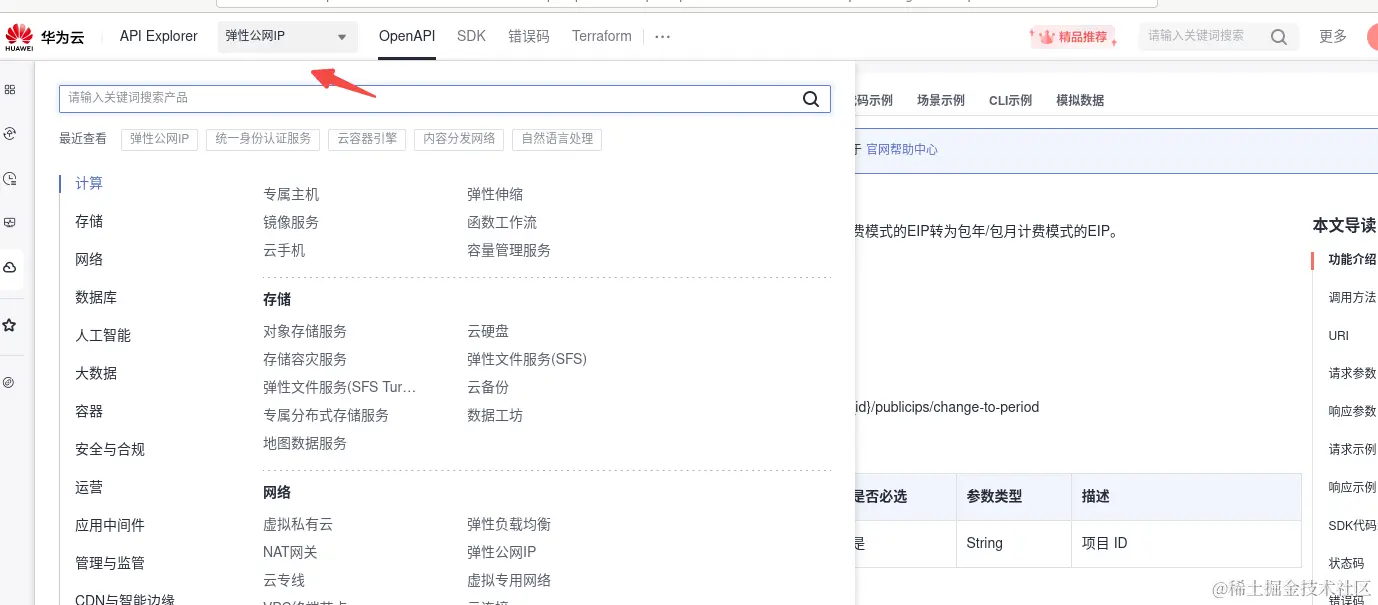This screenshot has width=1378, height=605.
Task: Choose recent tag 自然语言处理
Action: pos(557,139)
